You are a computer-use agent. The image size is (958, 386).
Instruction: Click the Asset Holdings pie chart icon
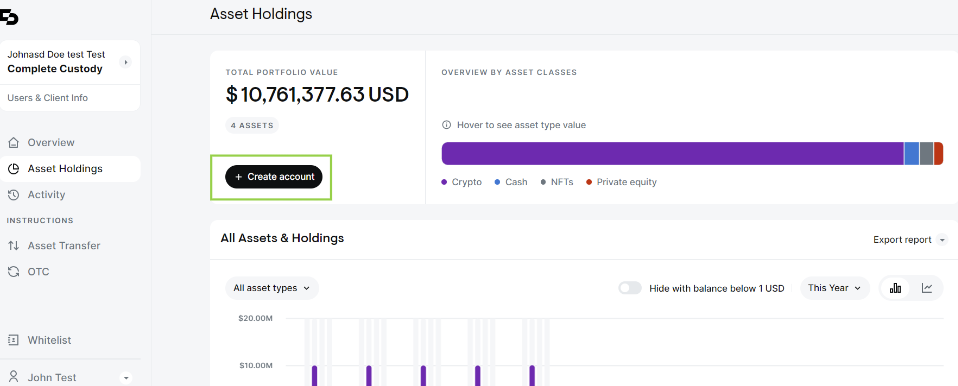tap(13, 169)
